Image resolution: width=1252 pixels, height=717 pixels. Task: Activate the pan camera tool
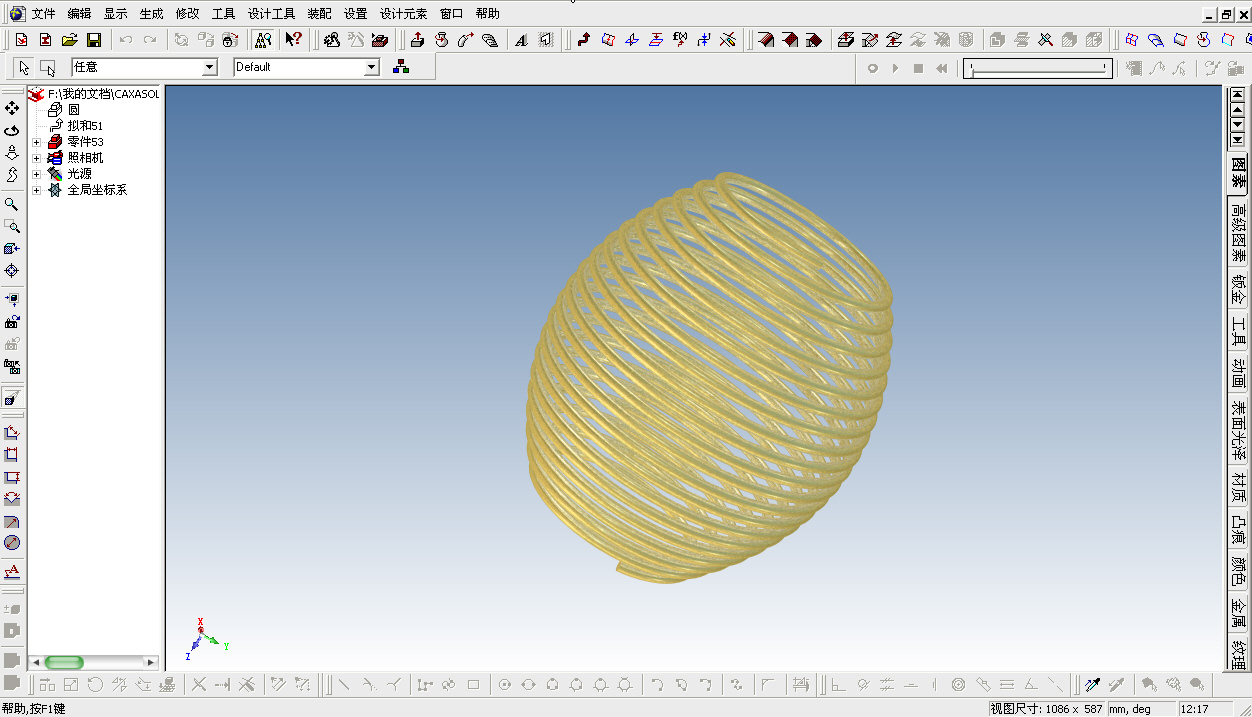coord(12,108)
